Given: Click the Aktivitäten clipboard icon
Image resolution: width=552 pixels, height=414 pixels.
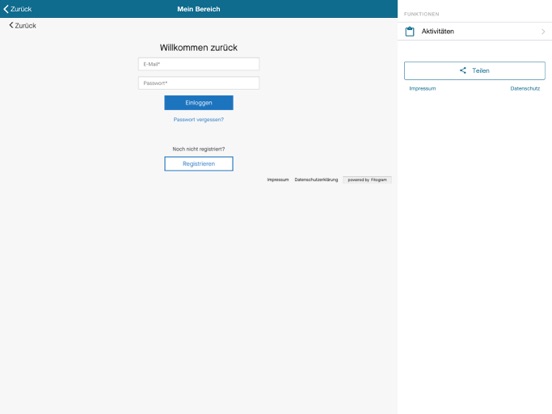Looking at the screenshot, I should click(409, 31).
